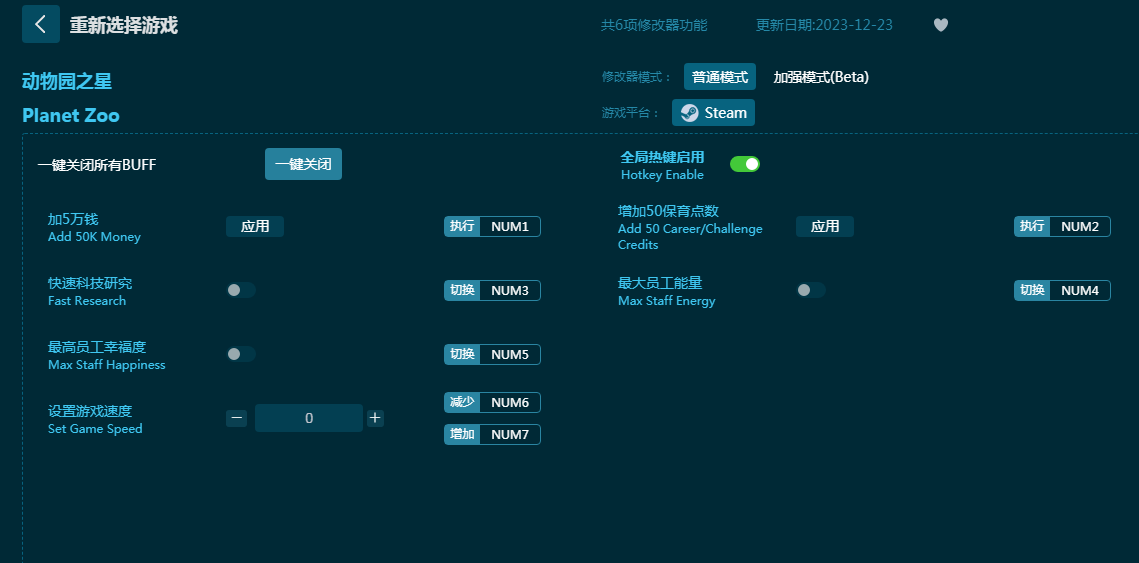
Task: Click the Max Staff Happiness label
Action: point(107,365)
